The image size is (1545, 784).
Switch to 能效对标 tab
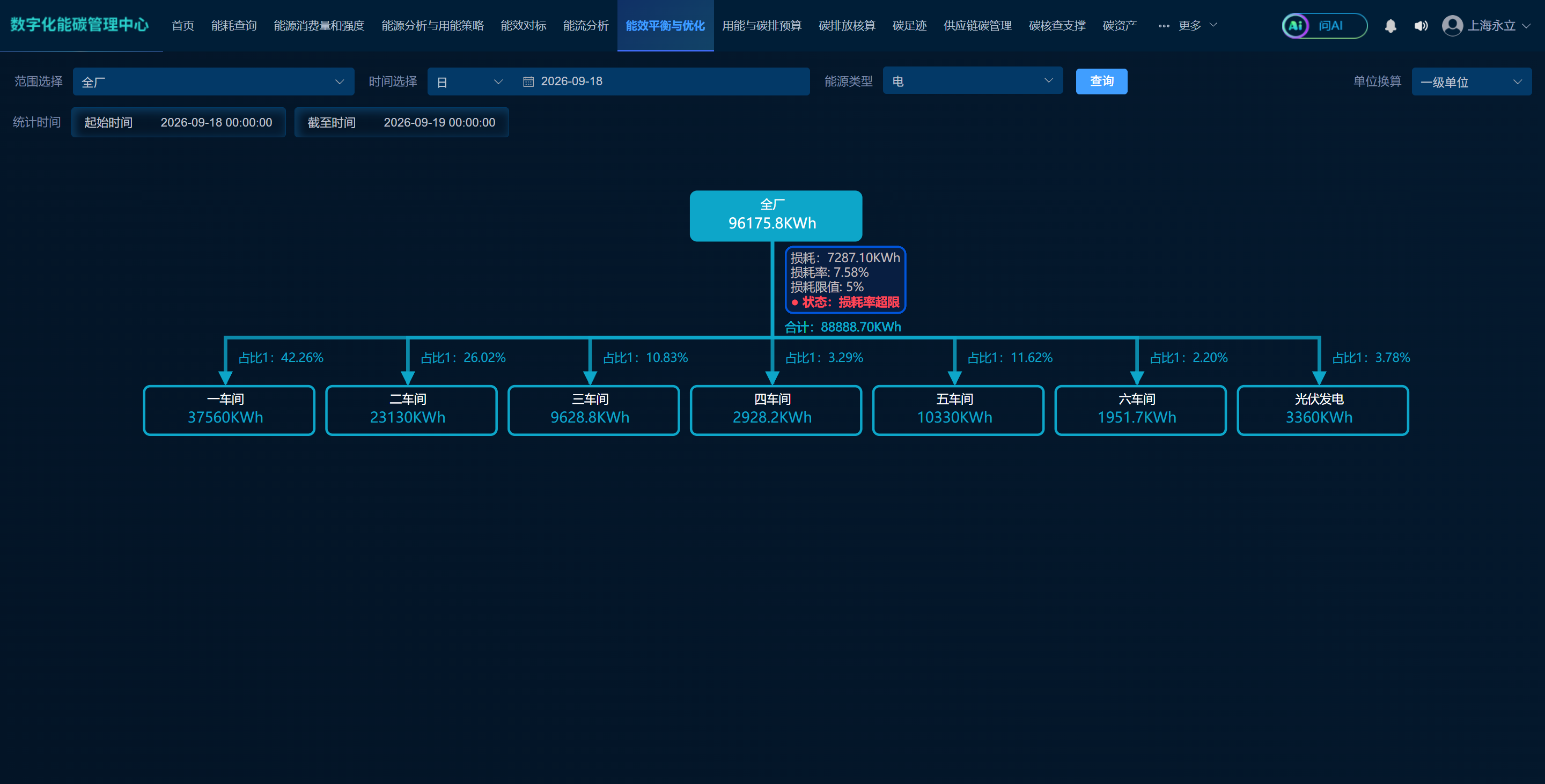524,26
